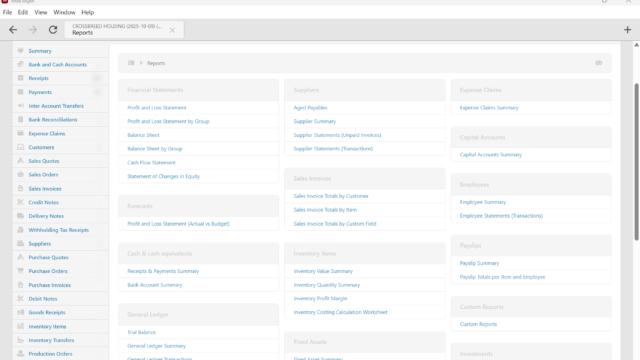640x360 pixels.
Task: Open the Profit and Loss Statement report
Action: tap(157, 108)
